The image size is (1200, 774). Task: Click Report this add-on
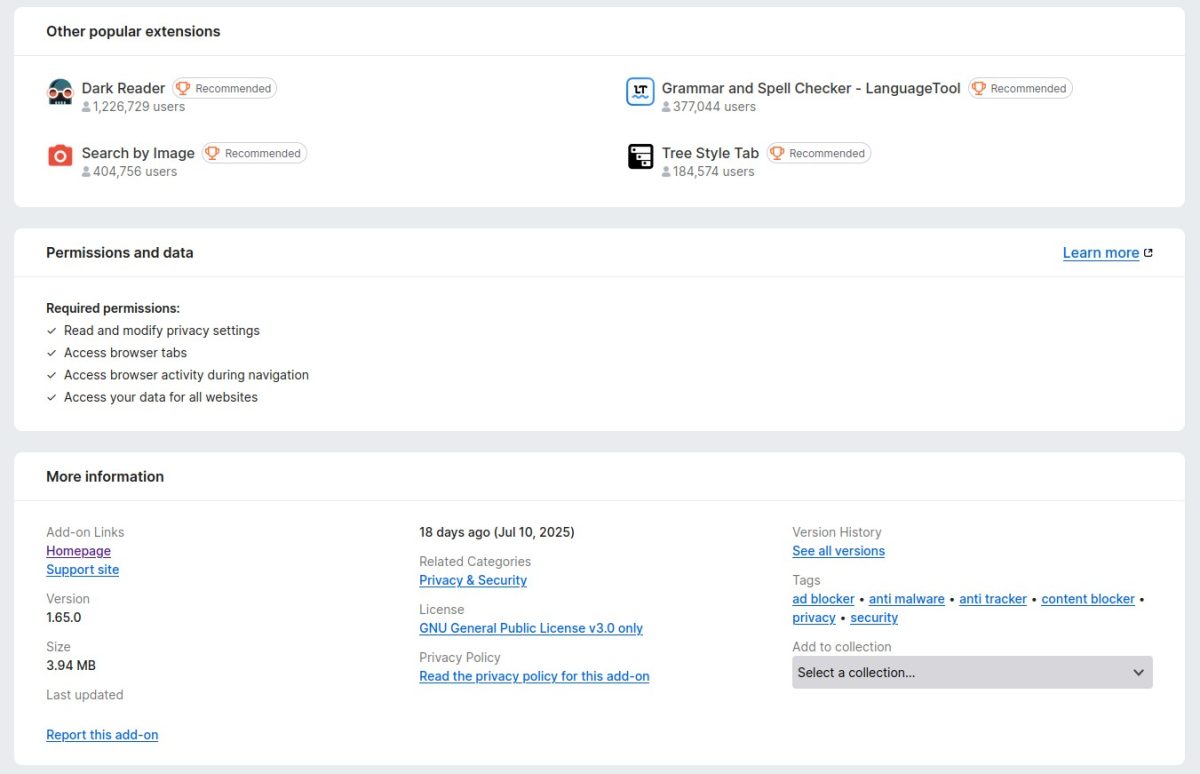pos(102,734)
